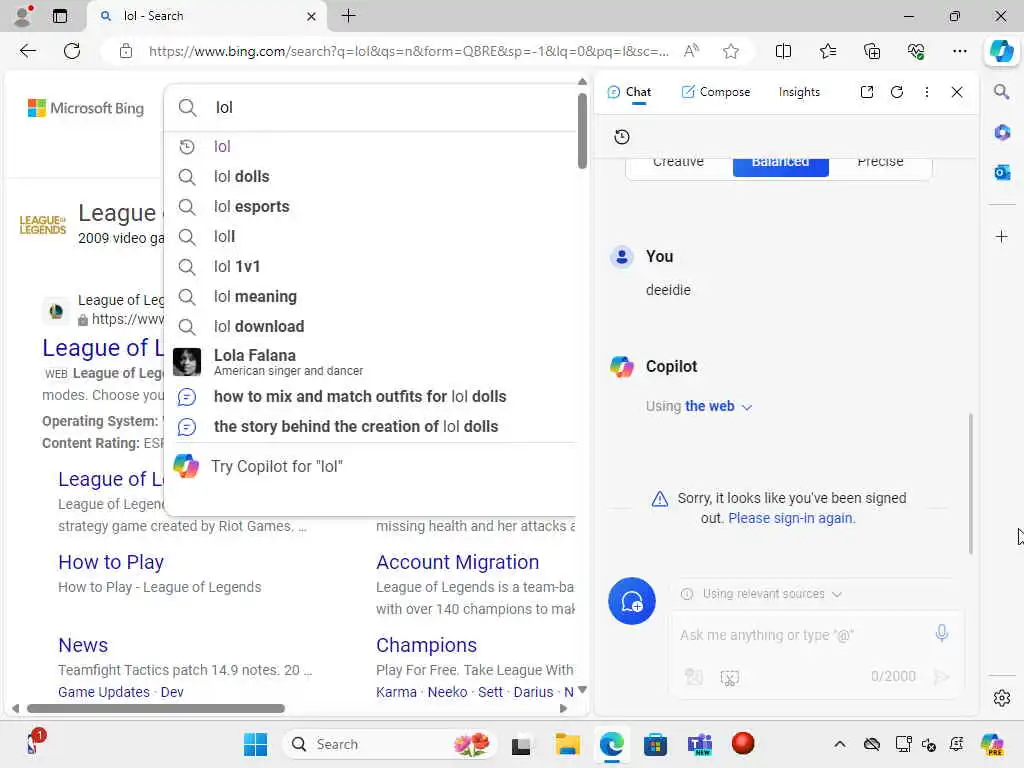This screenshot has width=1024, height=768.
Task: Expand Using the web dropdown
Action: pos(699,406)
